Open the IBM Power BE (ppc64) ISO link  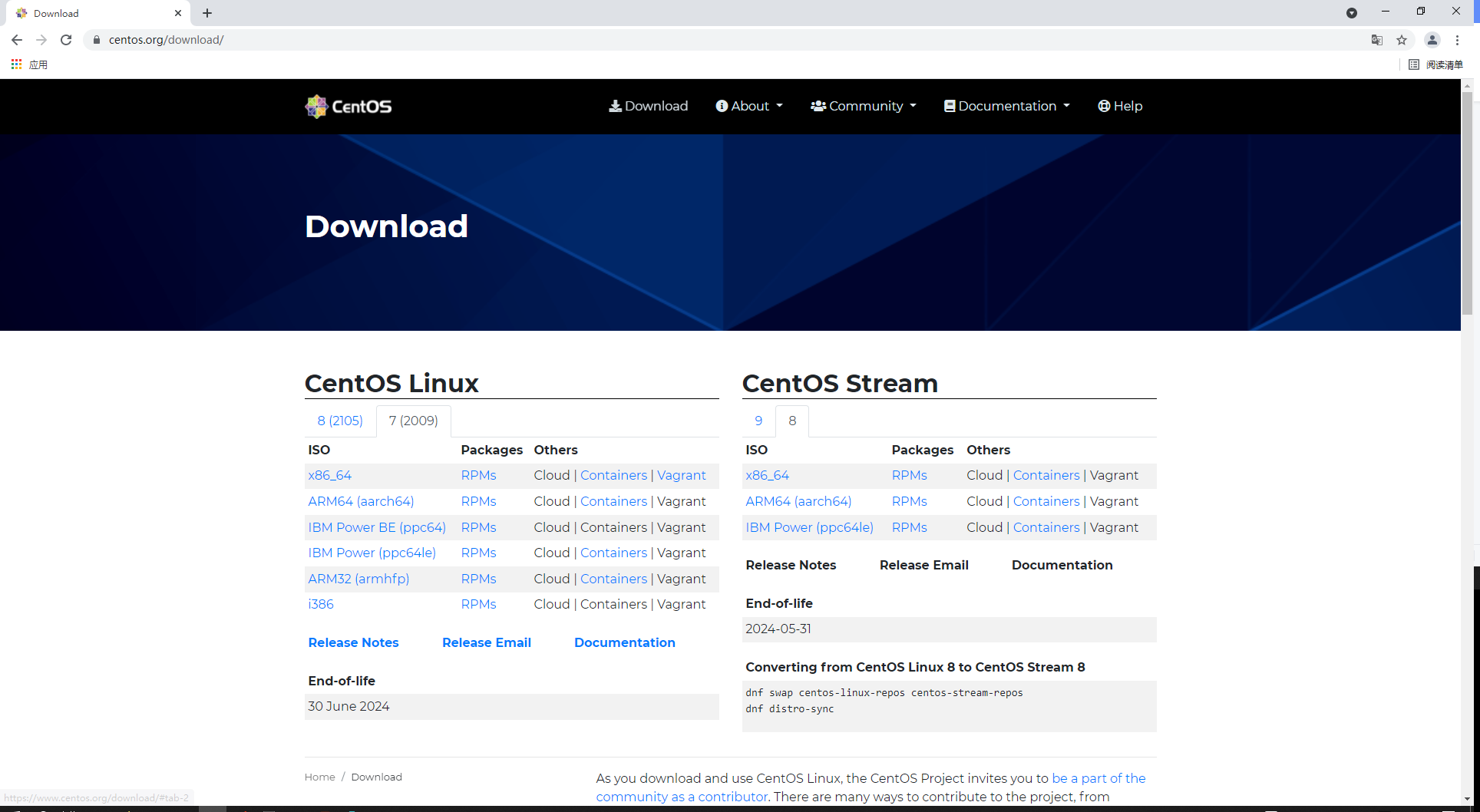coord(377,527)
